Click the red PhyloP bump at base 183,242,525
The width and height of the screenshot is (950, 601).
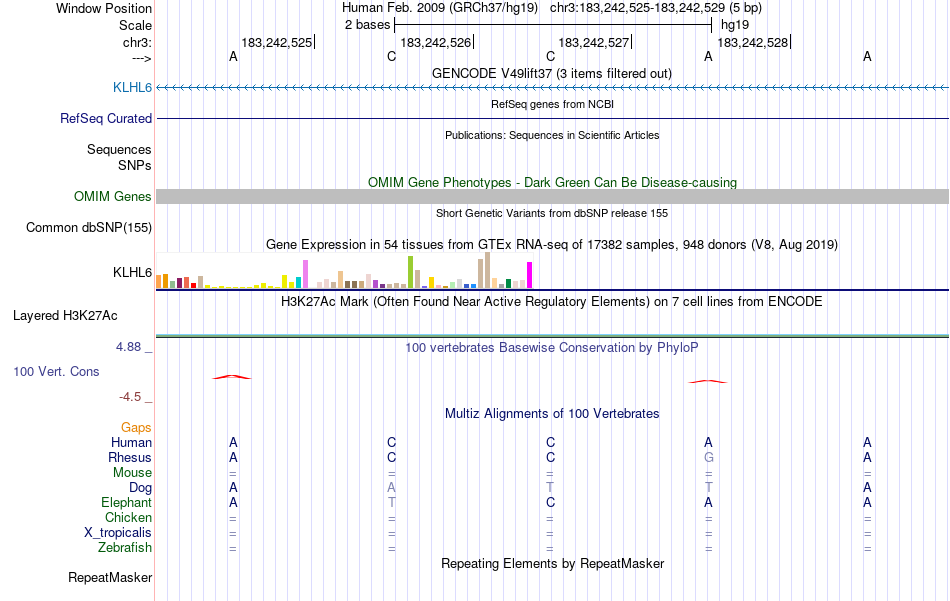pos(231,377)
